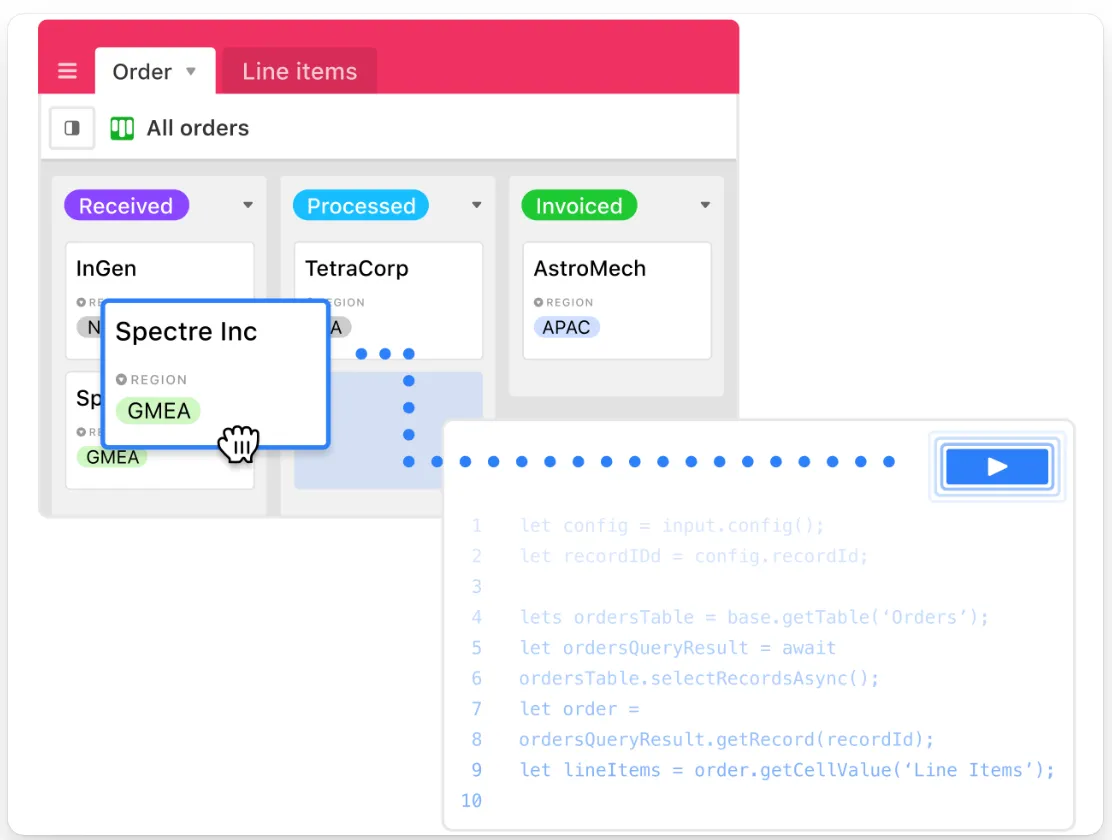This screenshot has width=1112, height=840.
Task: Click code line 1 input.config statement
Action: [672, 526]
